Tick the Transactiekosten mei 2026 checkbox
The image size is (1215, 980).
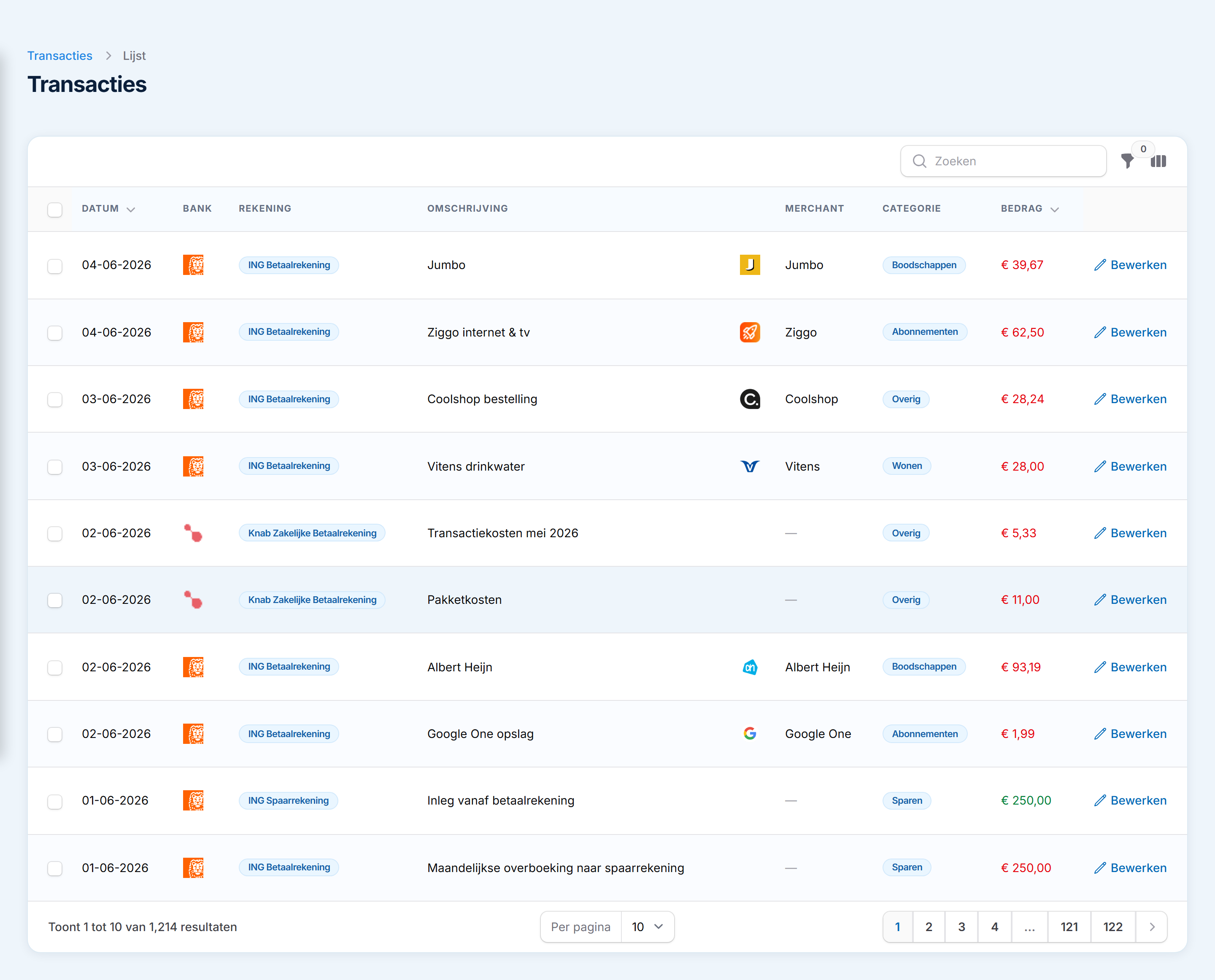pos(55,534)
